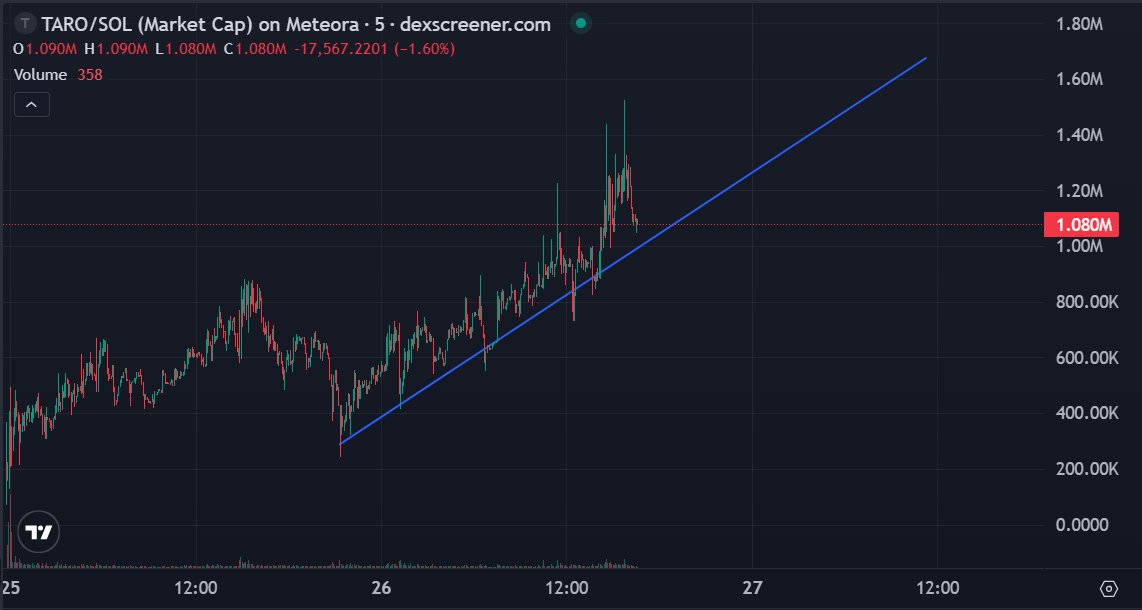Screen dimensions: 1142x610
Task: Click the 1.20M price axis label
Action: (x=1079, y=191)
